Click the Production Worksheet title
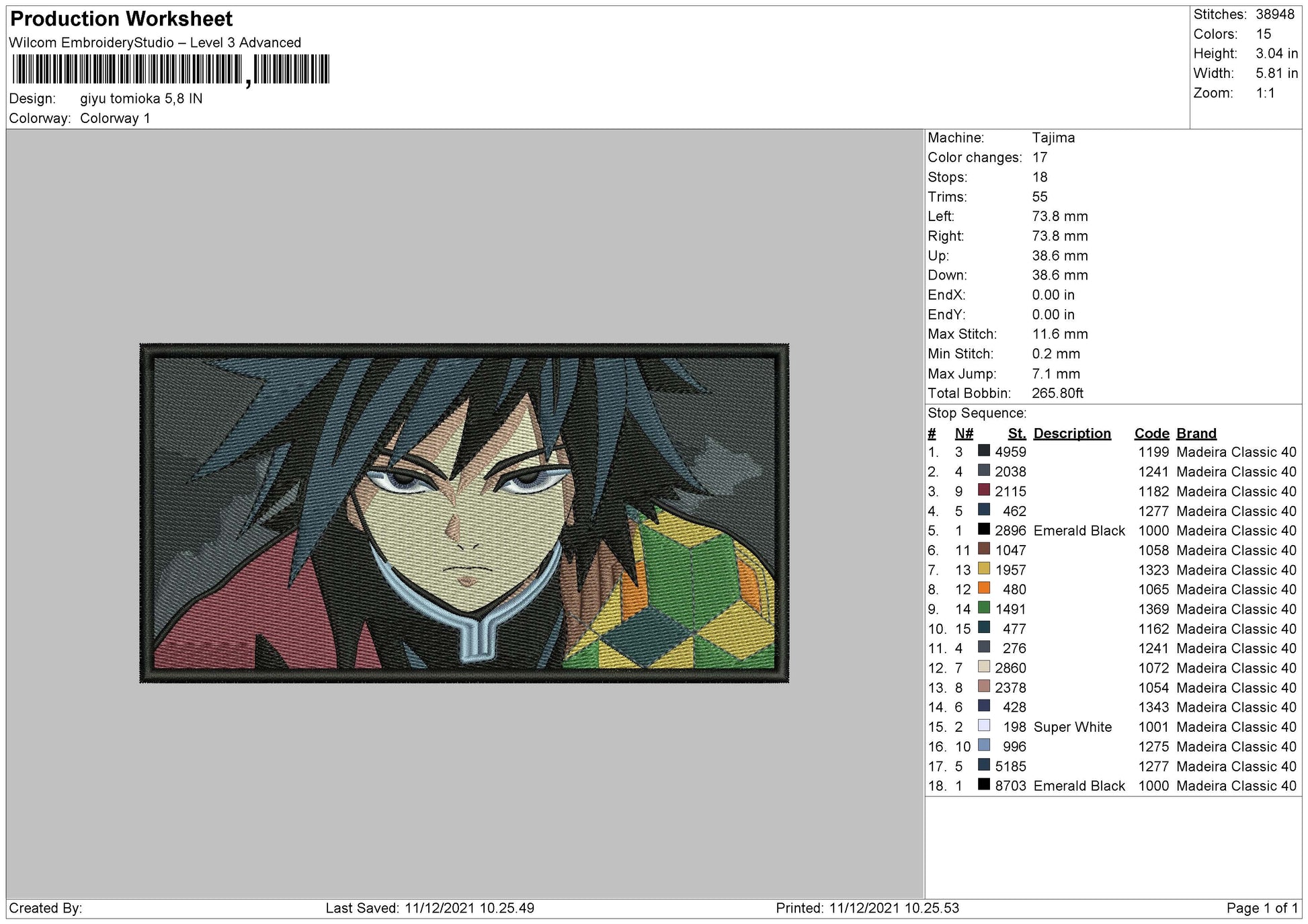This screenshot has width=1308, height=924. pos(121,19)
